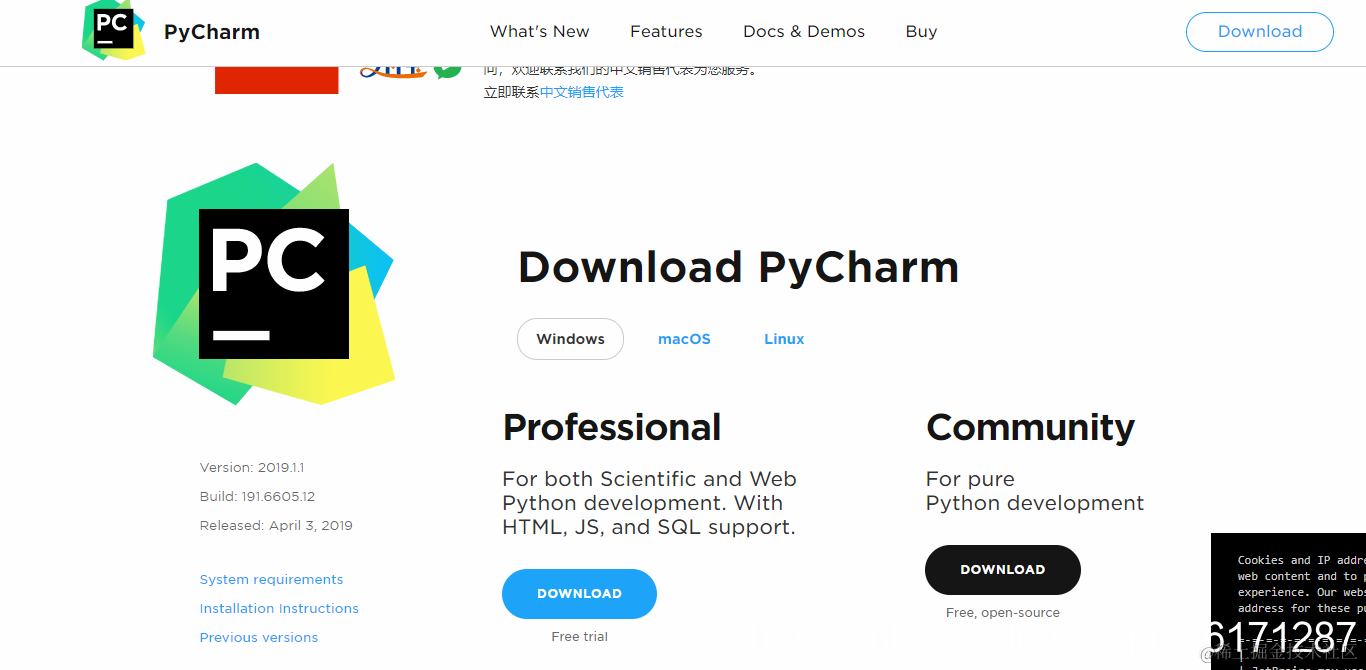Open the 中文销售代表 link
The height and width of the screenshot is (670, 1366).
coord(582,92)
